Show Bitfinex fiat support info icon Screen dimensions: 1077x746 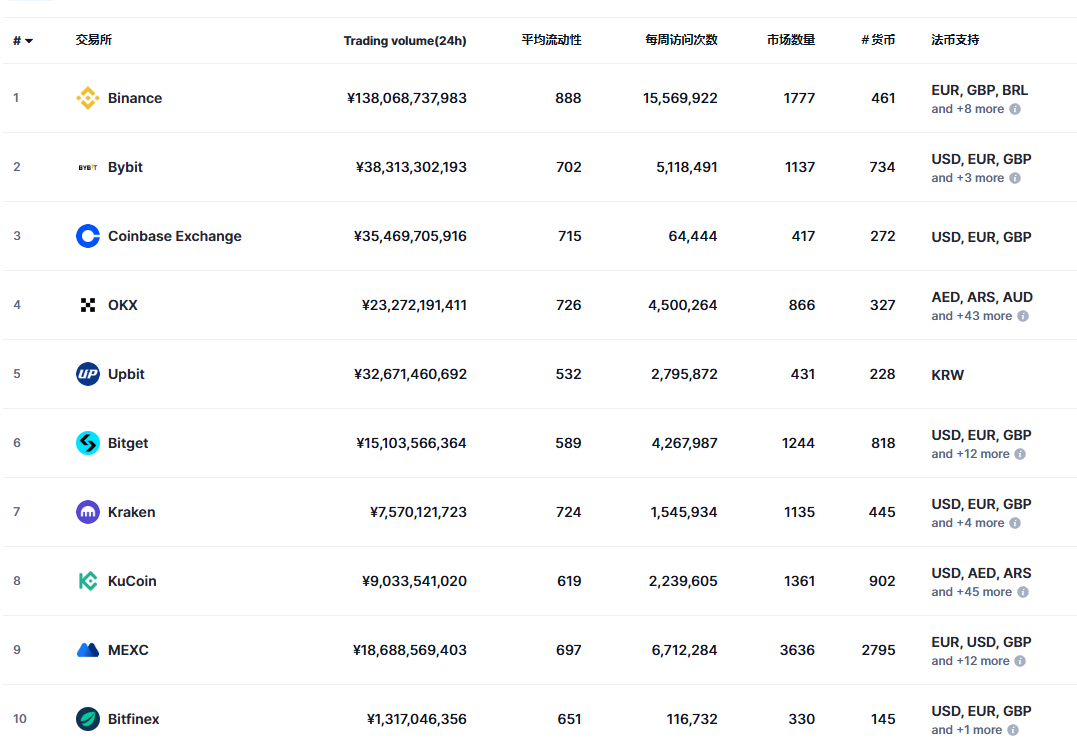pyautogui.click(x=1013, y=730)
